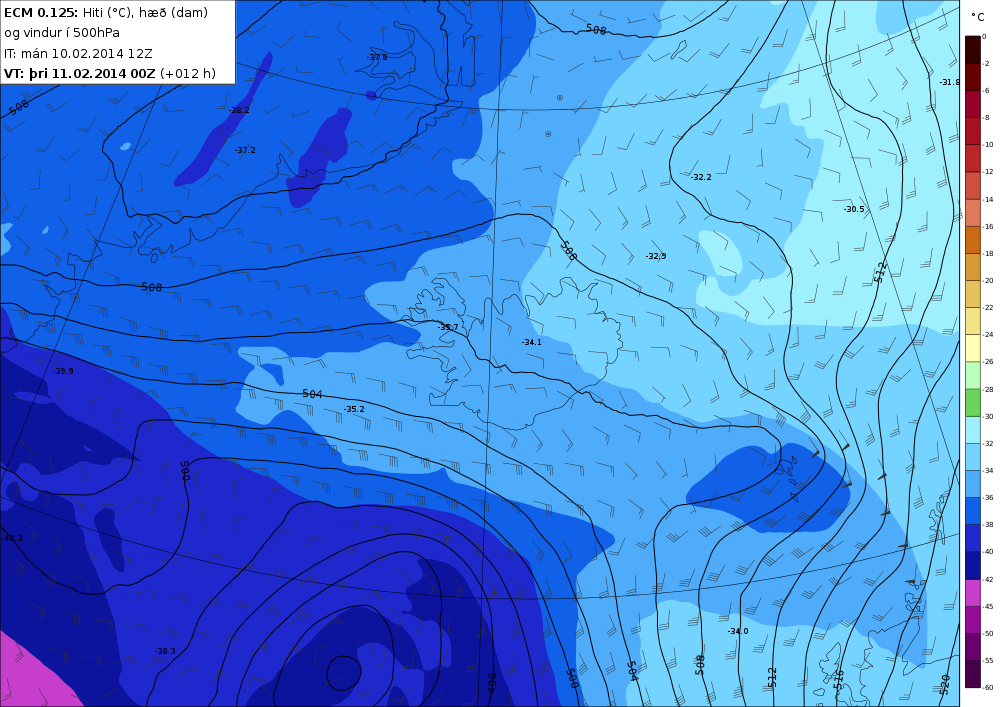The height and width of the screenshot is (707, 1000).
Task: Click the horizontal 504 contour label southwest of Iceland
Action: pos(312,394)
